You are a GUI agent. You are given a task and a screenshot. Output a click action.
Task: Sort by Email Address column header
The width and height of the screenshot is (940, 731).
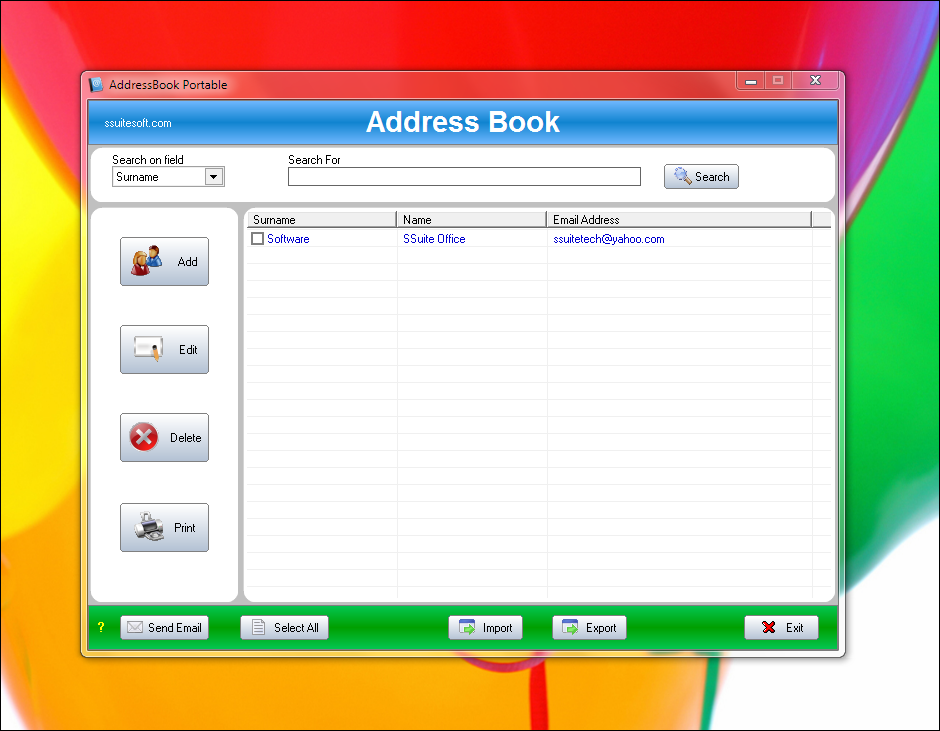(678, 219)
